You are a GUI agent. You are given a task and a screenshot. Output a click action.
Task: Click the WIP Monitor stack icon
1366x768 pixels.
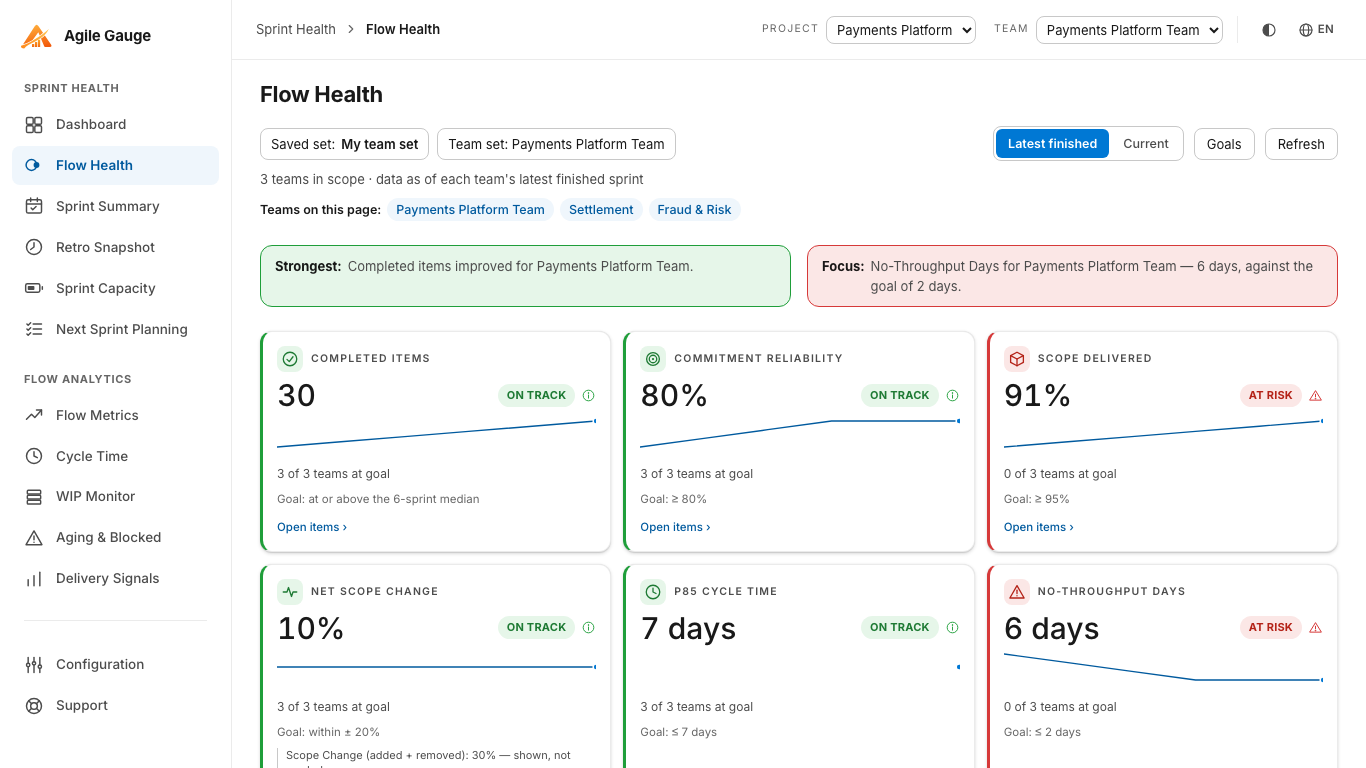coord(34,497)
